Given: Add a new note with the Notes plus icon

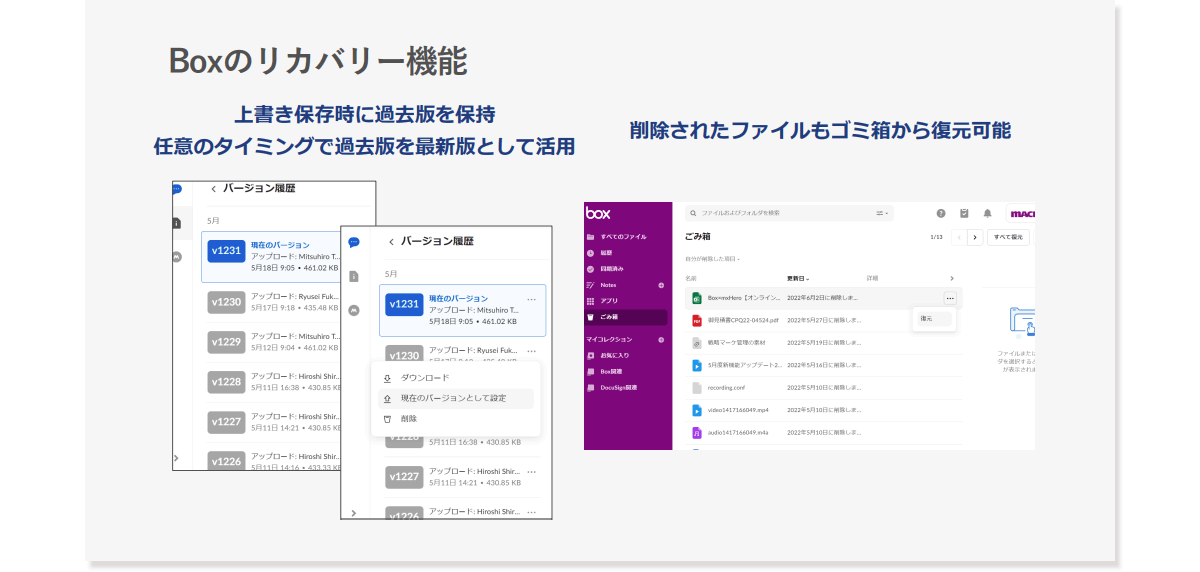Looking at the screenshot, I should [661, 285].
